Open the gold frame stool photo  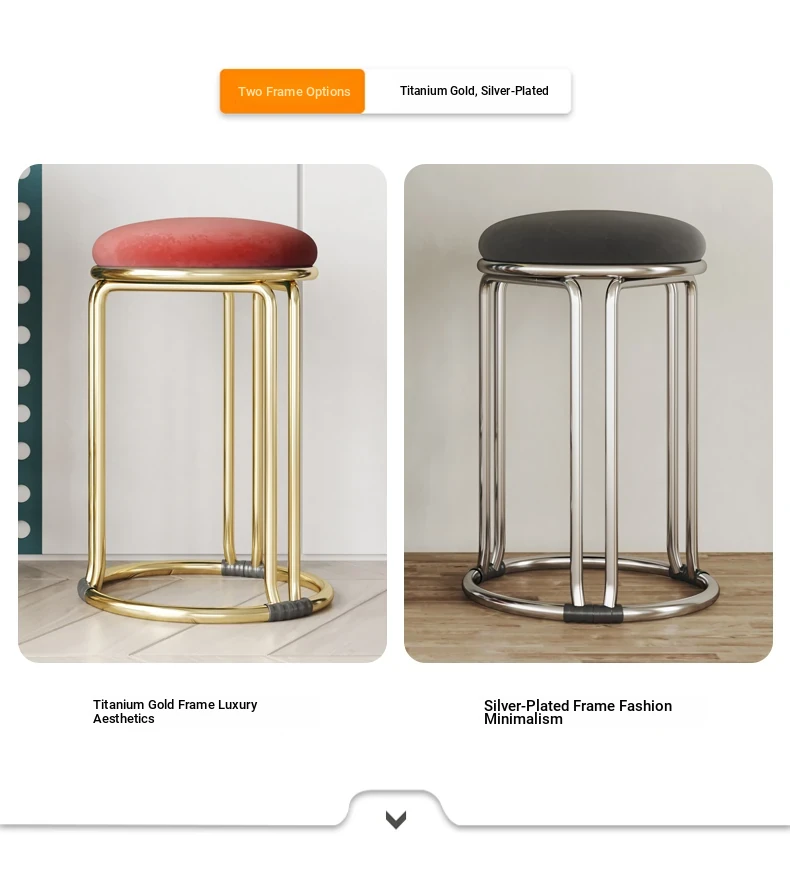pyautogui.click(x=202, y=413)
